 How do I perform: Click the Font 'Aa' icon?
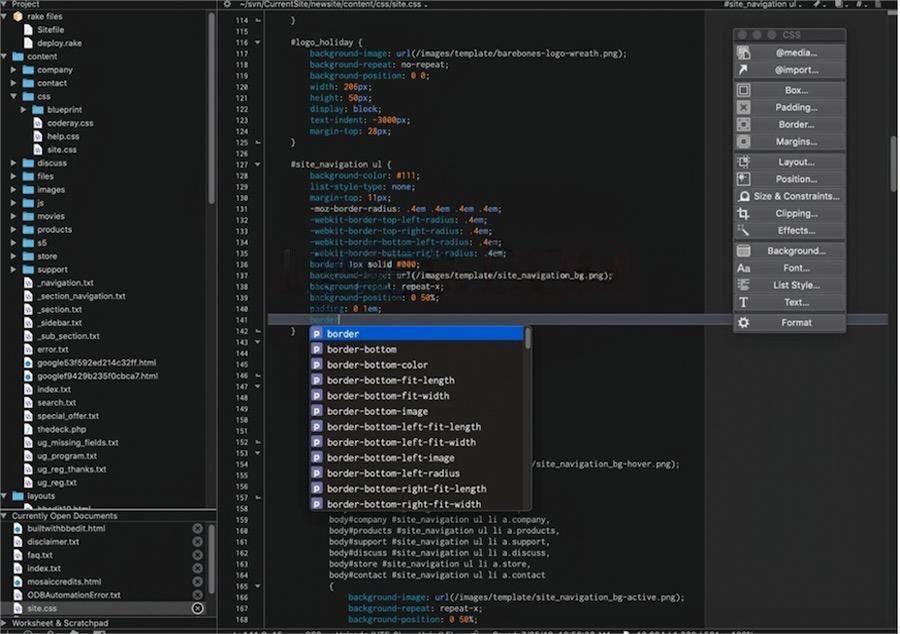(744, 268)
